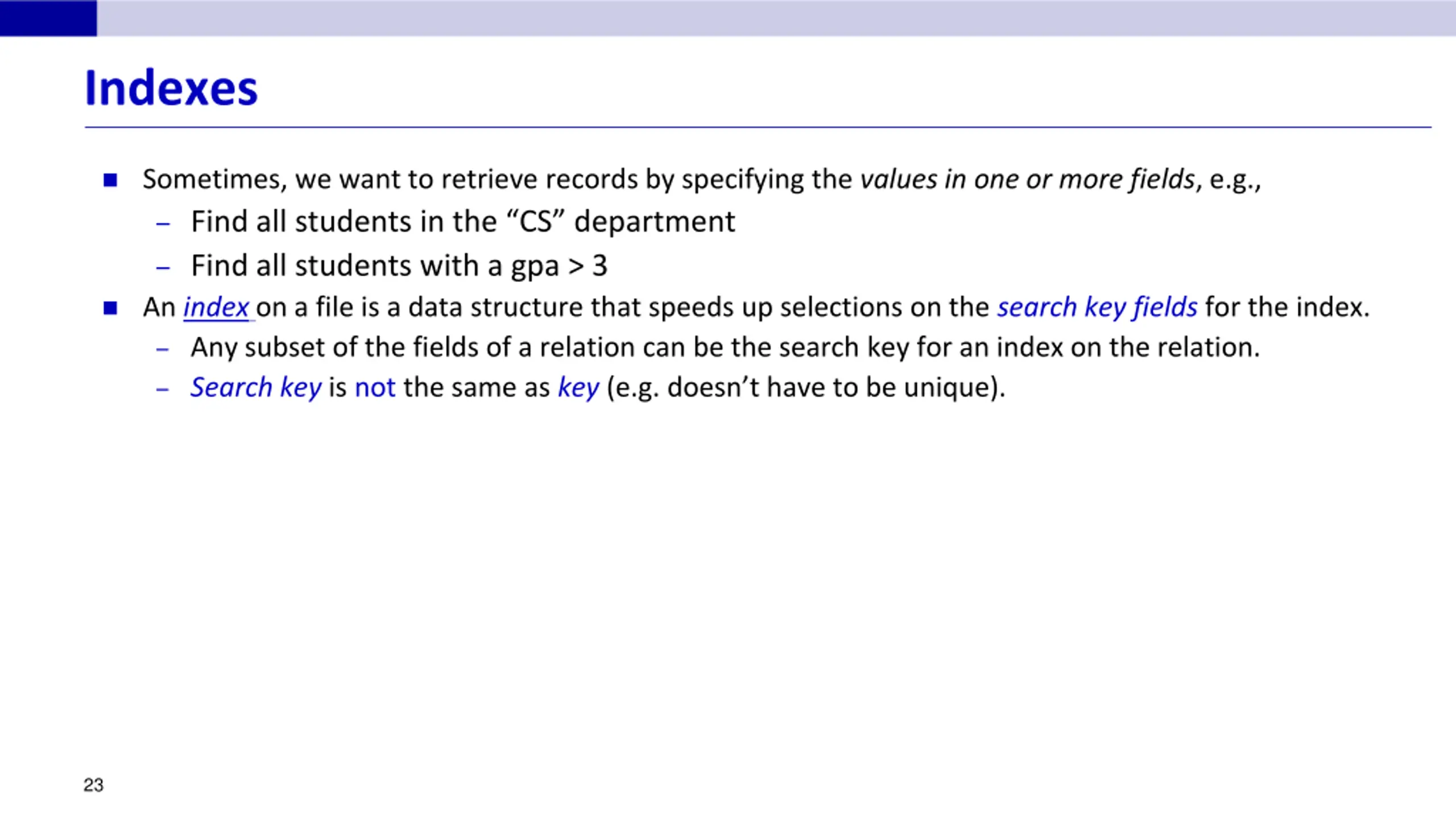The height and width of the screenshot is (819, 1456).
Task: Click the horizontal line under the title
Action: click(758, 127)
